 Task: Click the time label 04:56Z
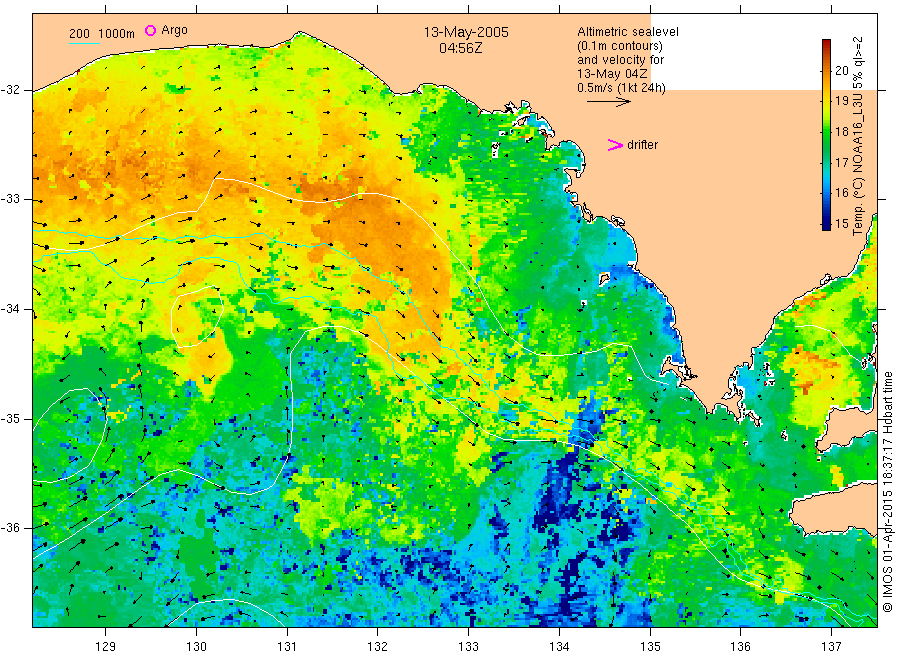click(460, 48)
